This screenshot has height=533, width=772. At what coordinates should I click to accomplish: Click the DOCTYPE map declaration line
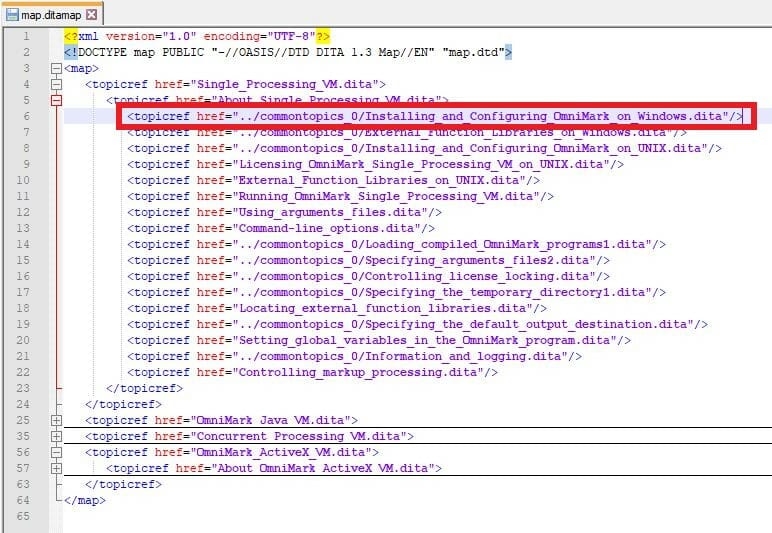[288, 53]
